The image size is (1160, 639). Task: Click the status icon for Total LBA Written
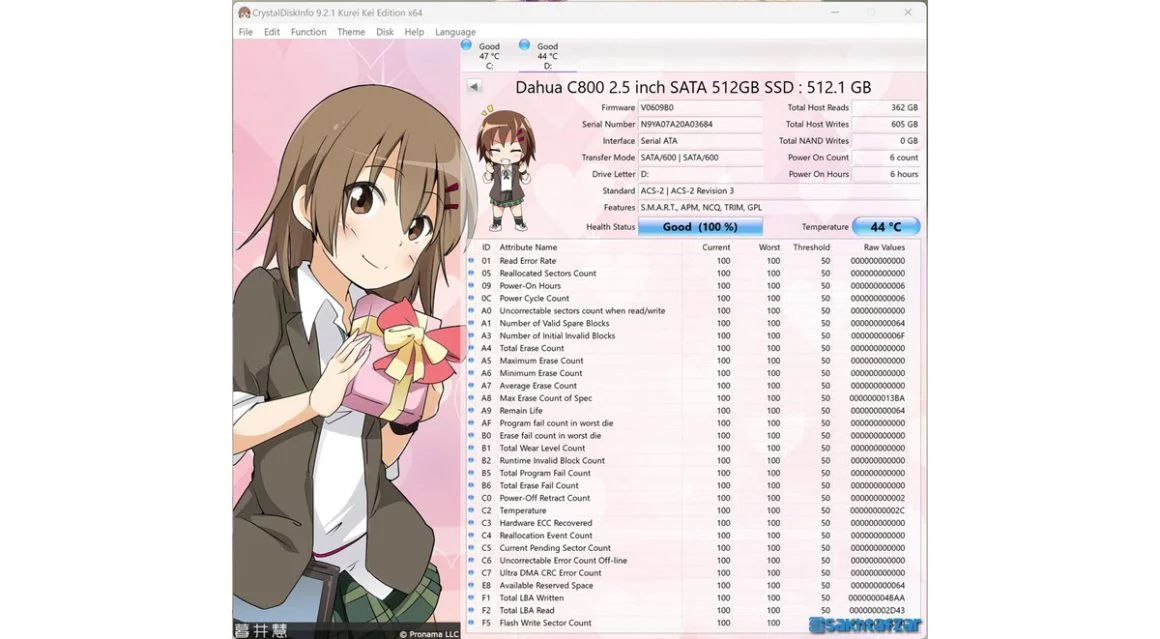point(471,598)
